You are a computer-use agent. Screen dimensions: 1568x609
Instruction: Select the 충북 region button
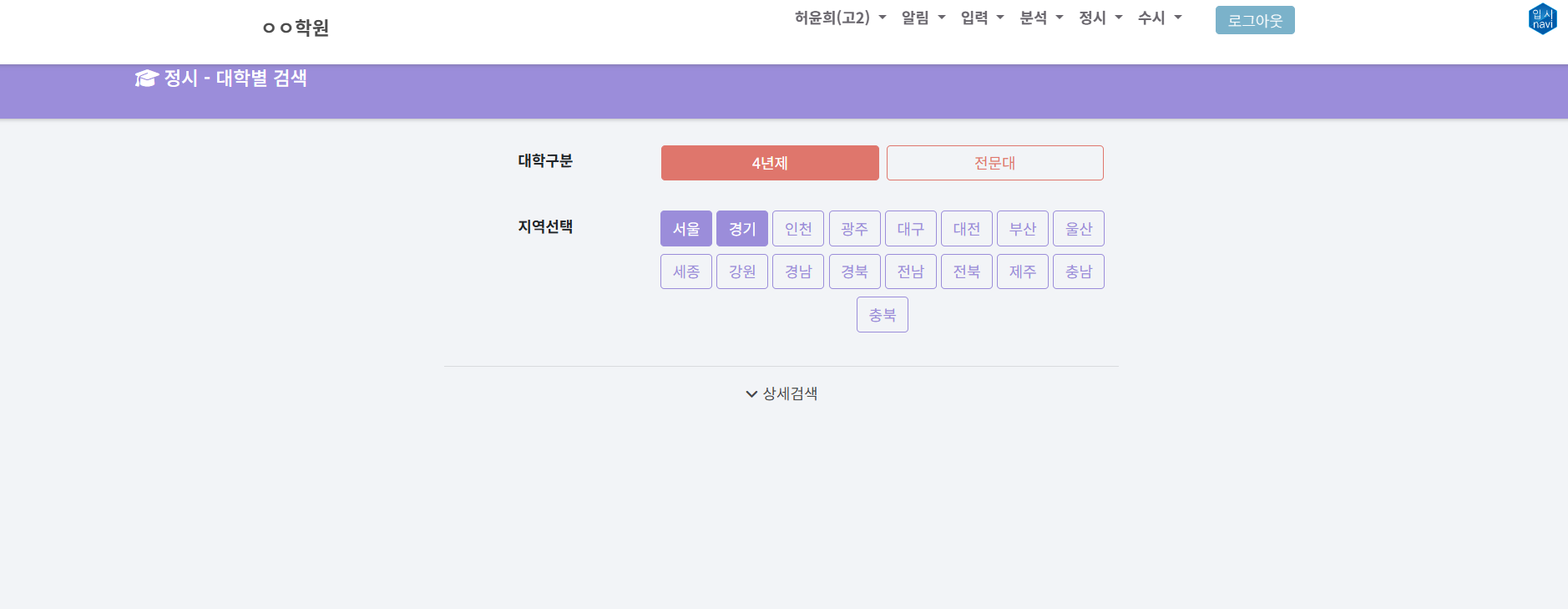[x=882, y=315]
